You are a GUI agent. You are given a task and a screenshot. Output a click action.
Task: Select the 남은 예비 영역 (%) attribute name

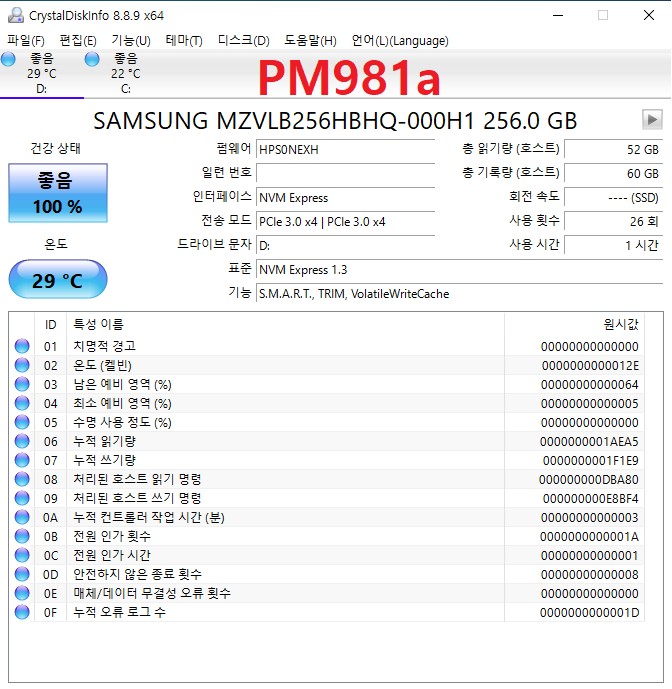(x=122, y=384)
